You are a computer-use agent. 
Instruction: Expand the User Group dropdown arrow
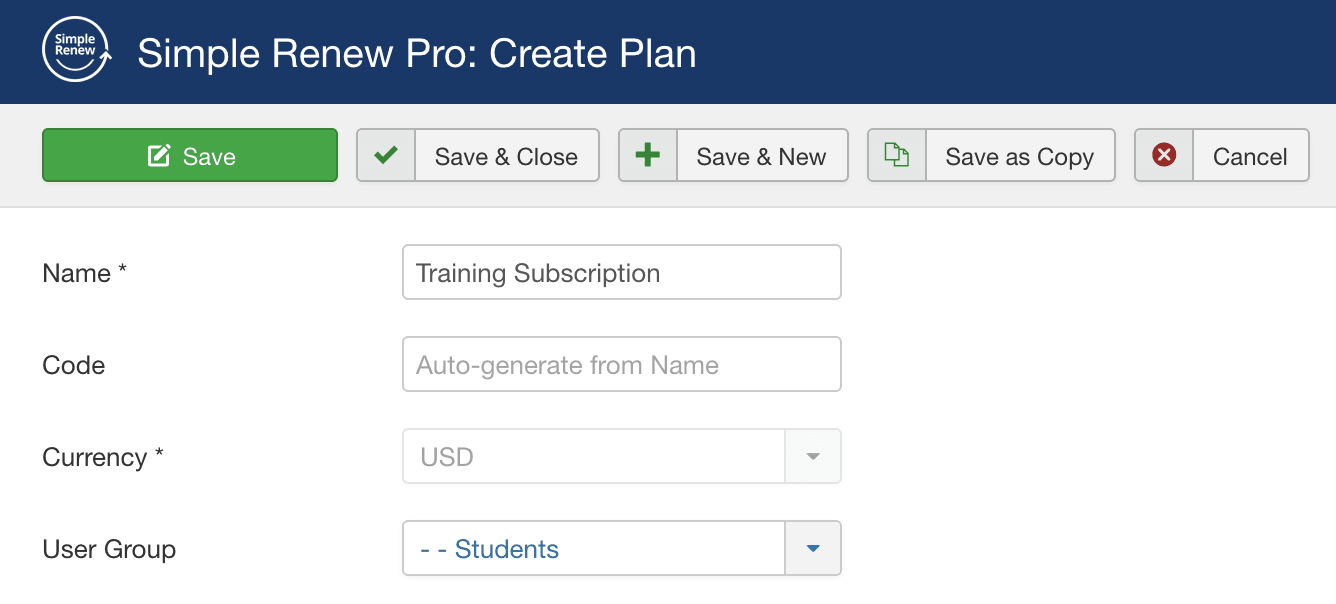(813, 549)
